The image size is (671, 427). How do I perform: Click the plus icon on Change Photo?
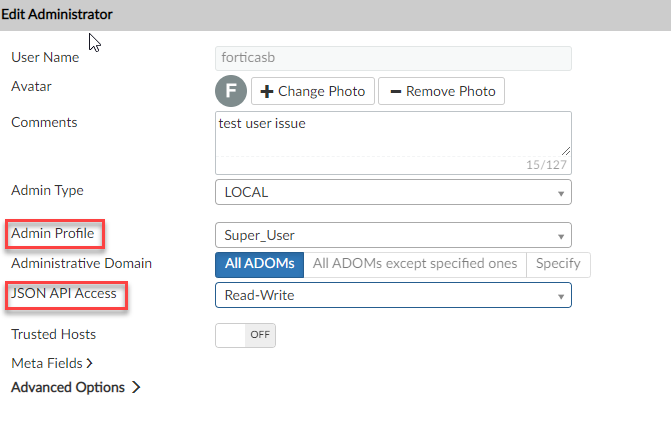click(x=267, y=91)
